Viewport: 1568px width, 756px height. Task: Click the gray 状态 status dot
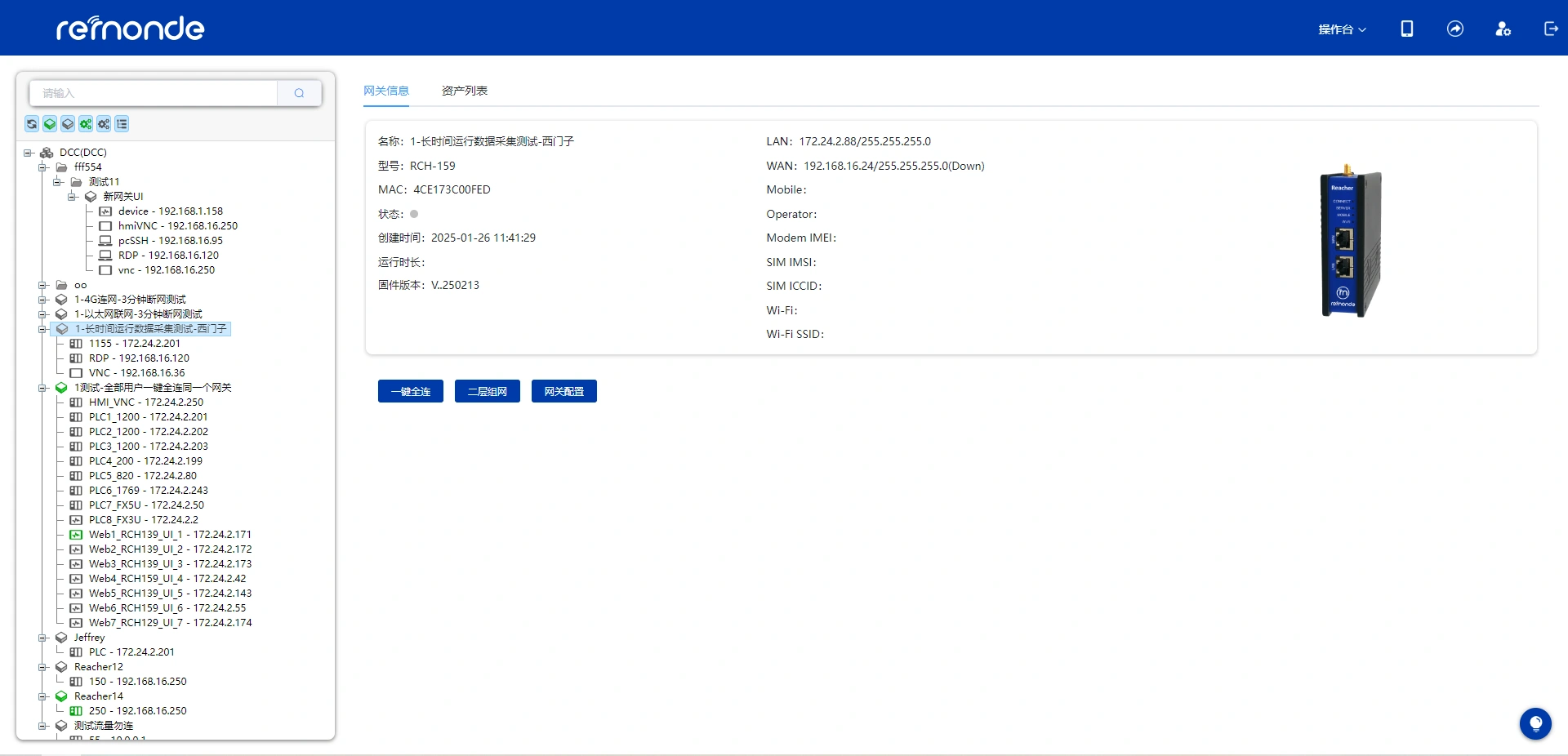(414, 214)
